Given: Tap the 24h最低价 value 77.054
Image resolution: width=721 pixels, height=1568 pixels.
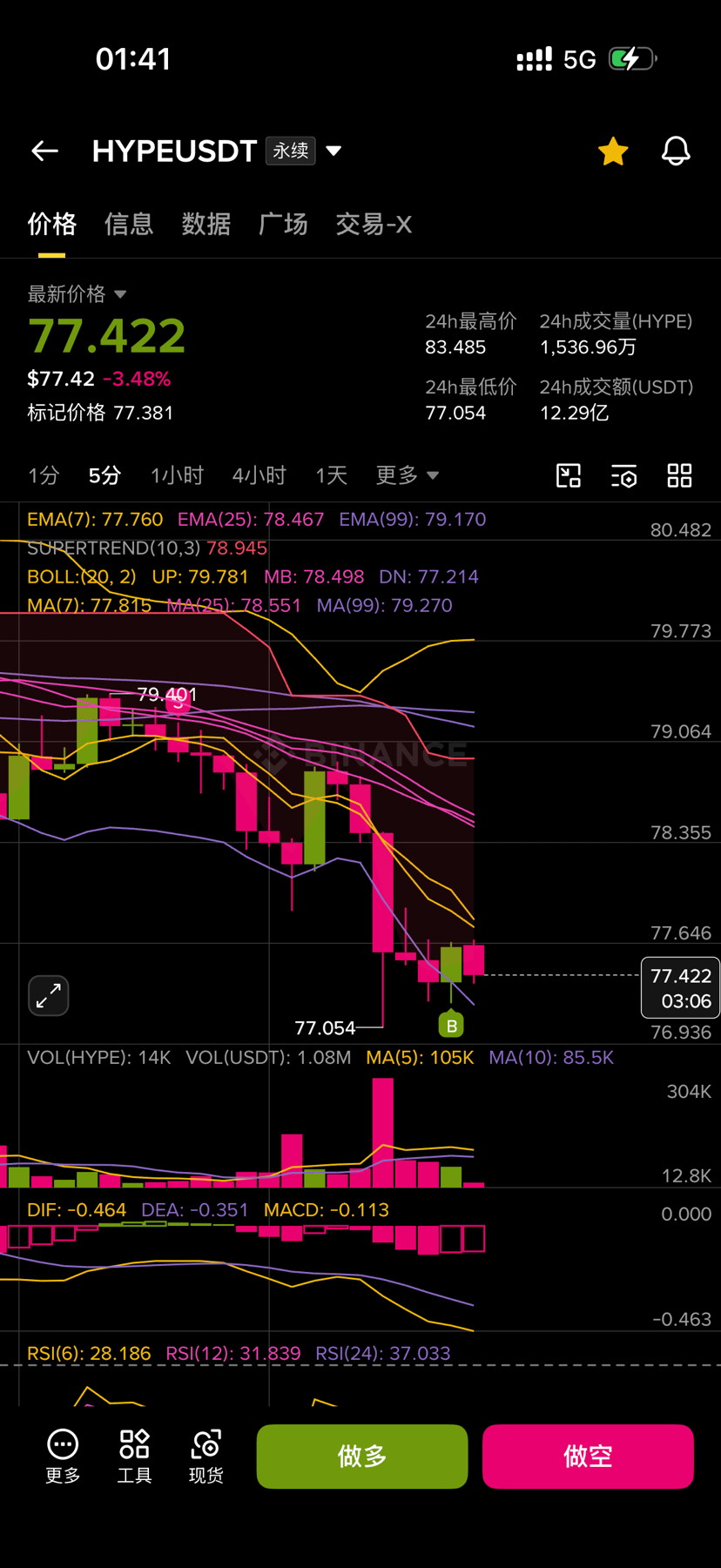Looking at the screenshot, I should 455,413.
